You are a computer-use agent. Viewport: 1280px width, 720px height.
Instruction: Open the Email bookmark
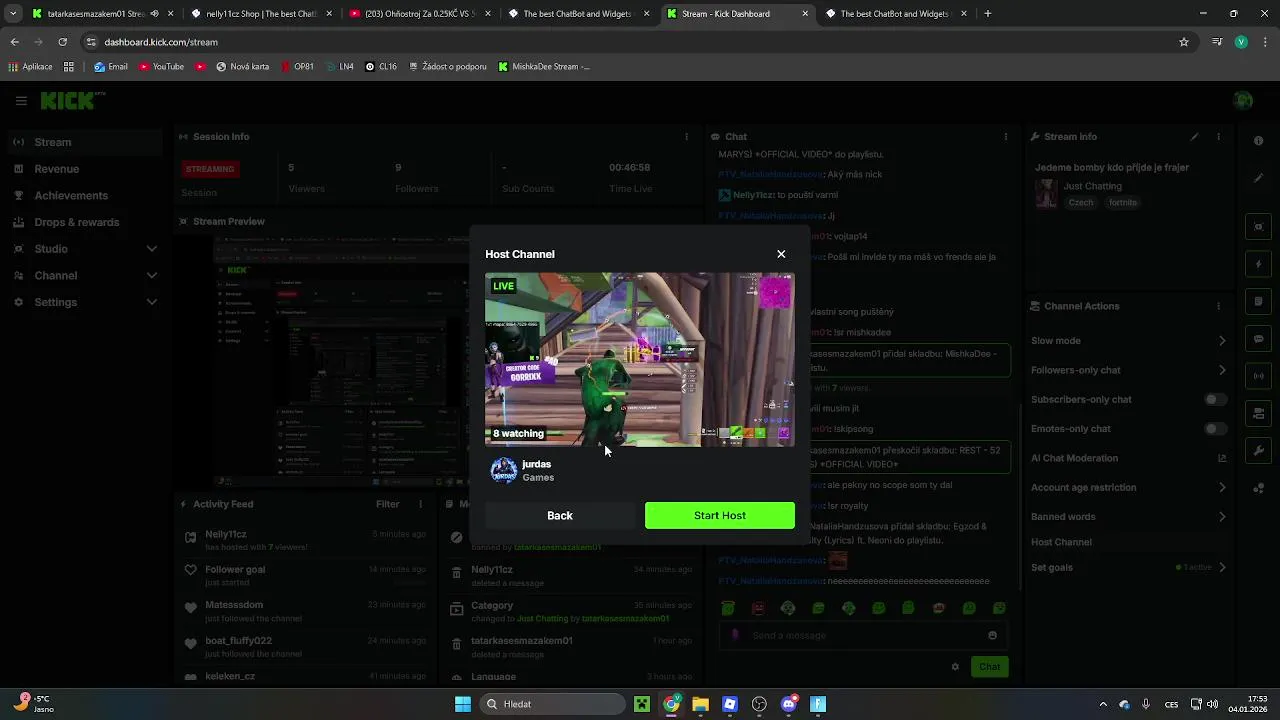tap(111, 67)
